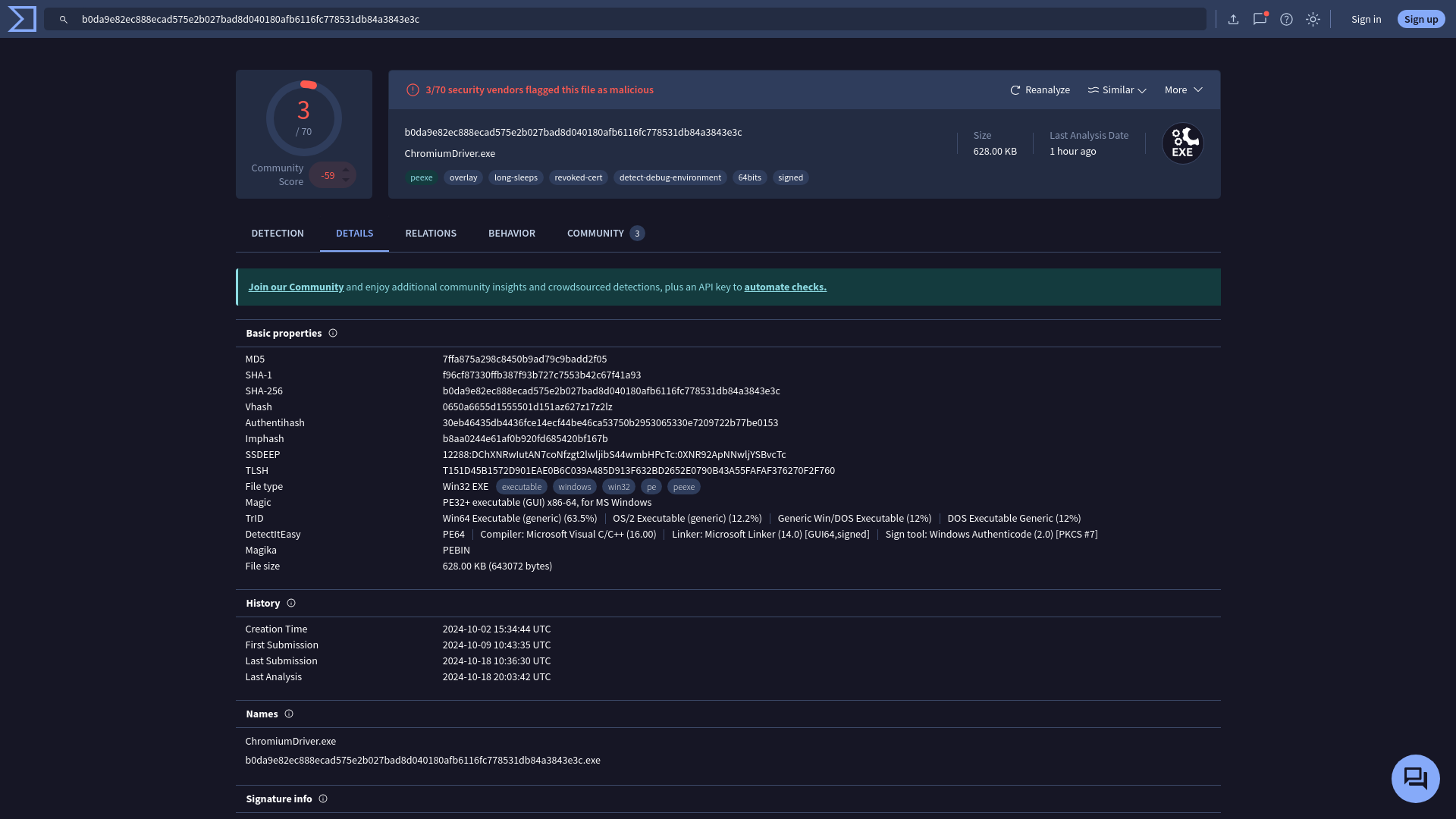Click the revoked-cert tag
This screenshot has width=1456, height=819.
pyautogui.click(x=579, y=178)
